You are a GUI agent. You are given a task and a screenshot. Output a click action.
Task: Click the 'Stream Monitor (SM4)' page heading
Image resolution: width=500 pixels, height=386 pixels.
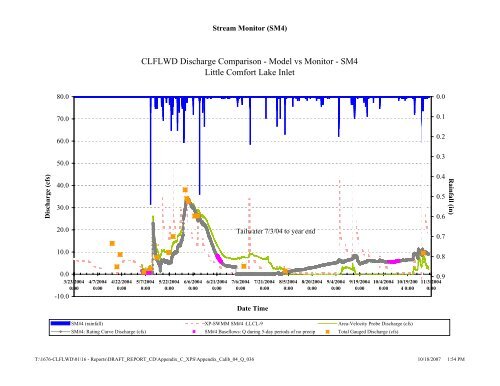pyautogui.click(x=250, y=28)
